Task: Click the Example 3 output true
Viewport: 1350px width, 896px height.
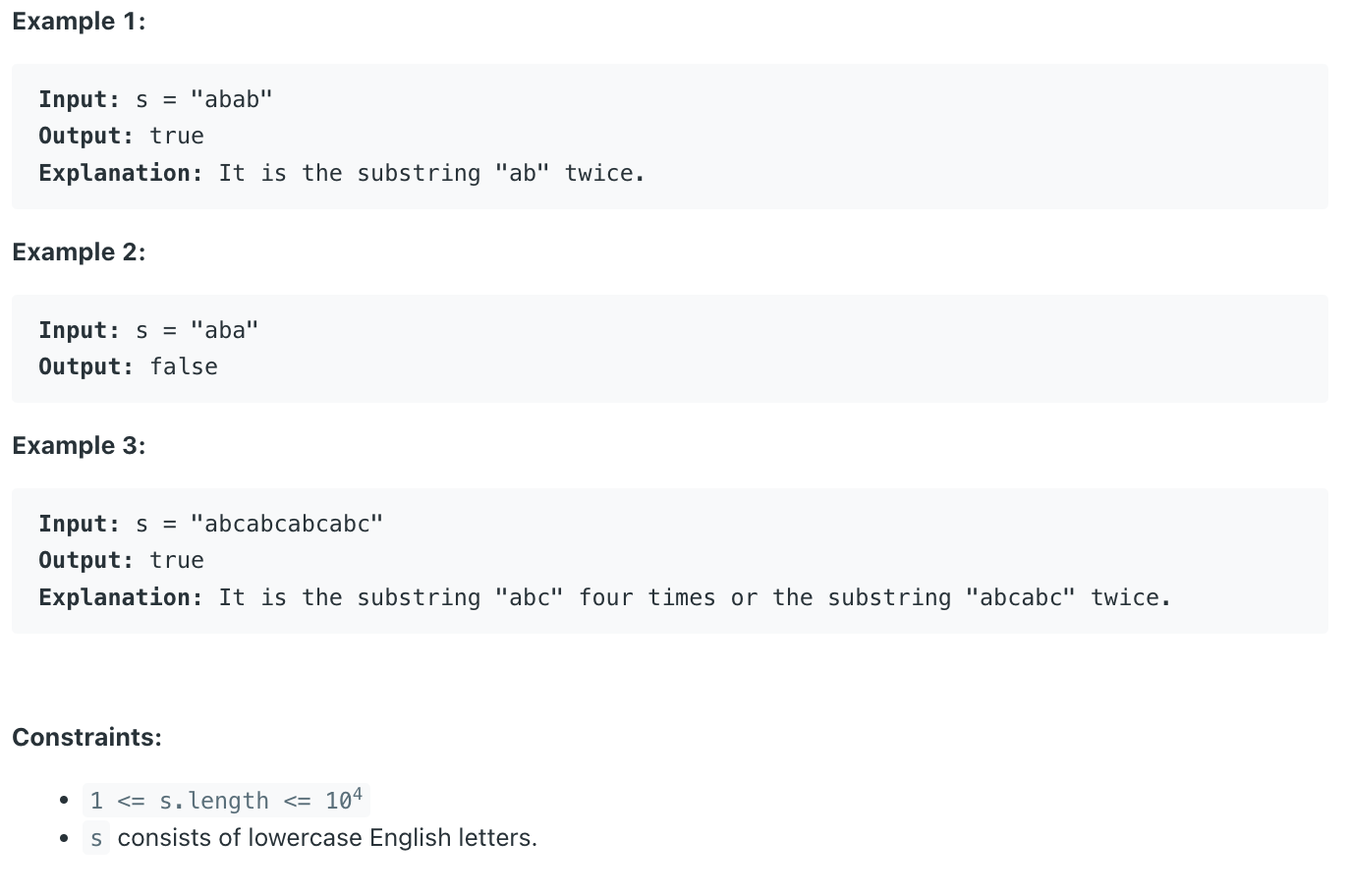Action: coord(177,560)
